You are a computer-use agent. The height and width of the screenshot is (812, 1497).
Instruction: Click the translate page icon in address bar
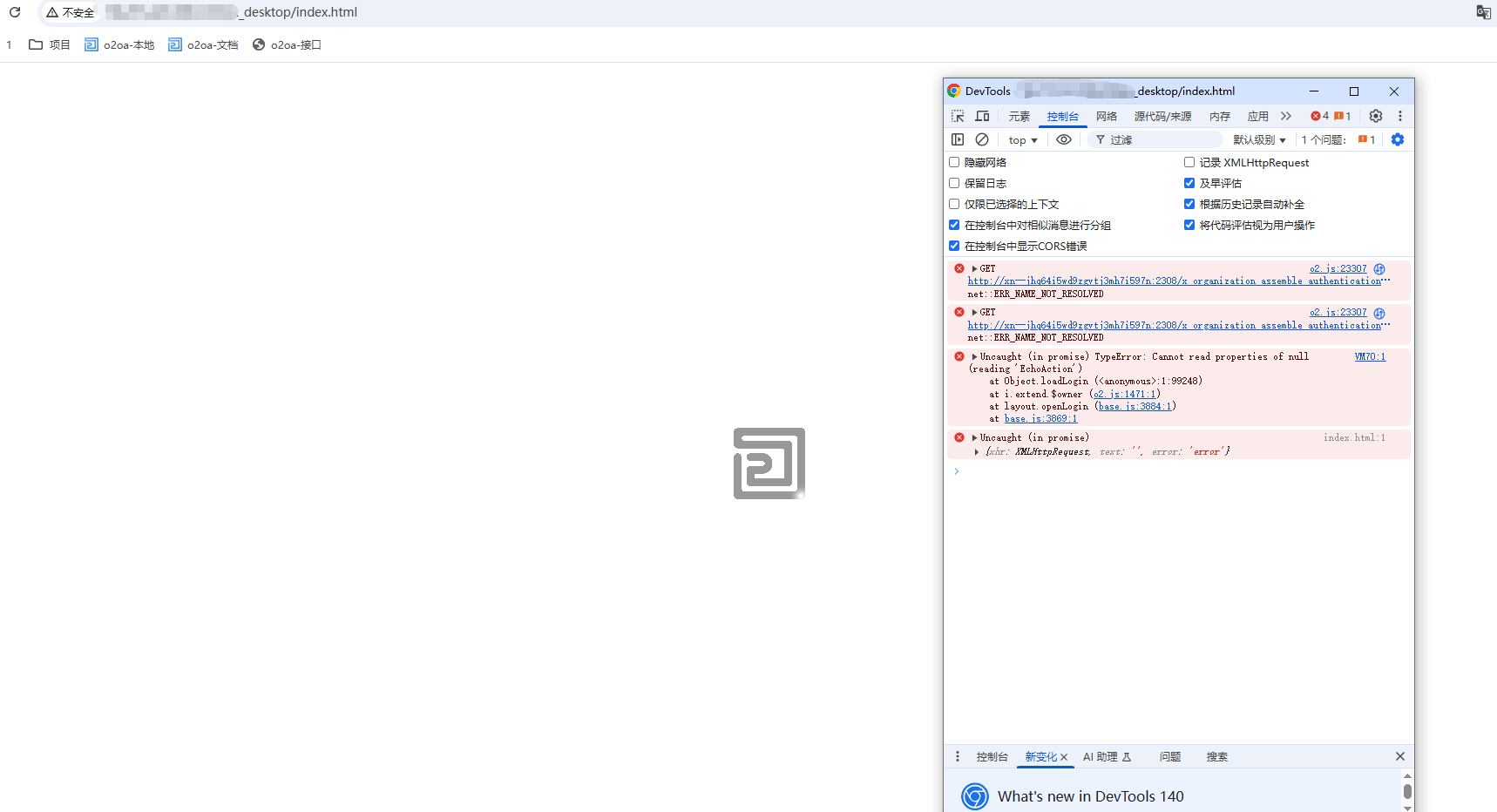(1483, 12)
